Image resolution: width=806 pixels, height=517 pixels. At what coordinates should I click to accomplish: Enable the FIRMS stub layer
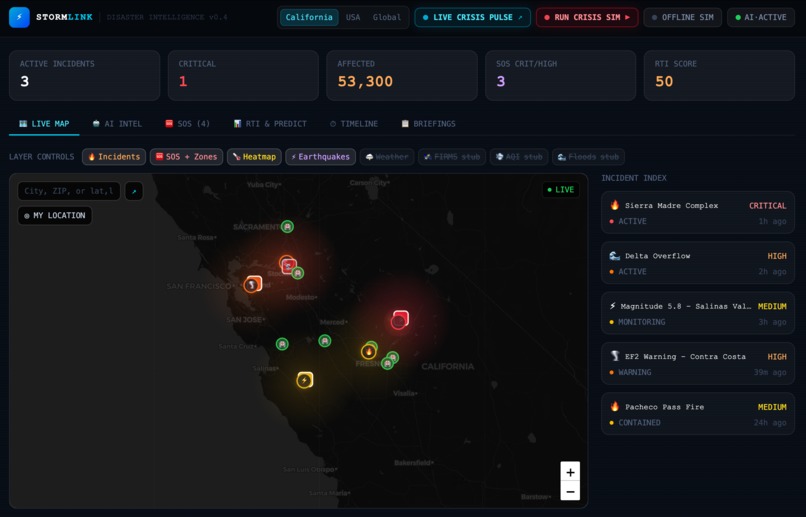452,157
